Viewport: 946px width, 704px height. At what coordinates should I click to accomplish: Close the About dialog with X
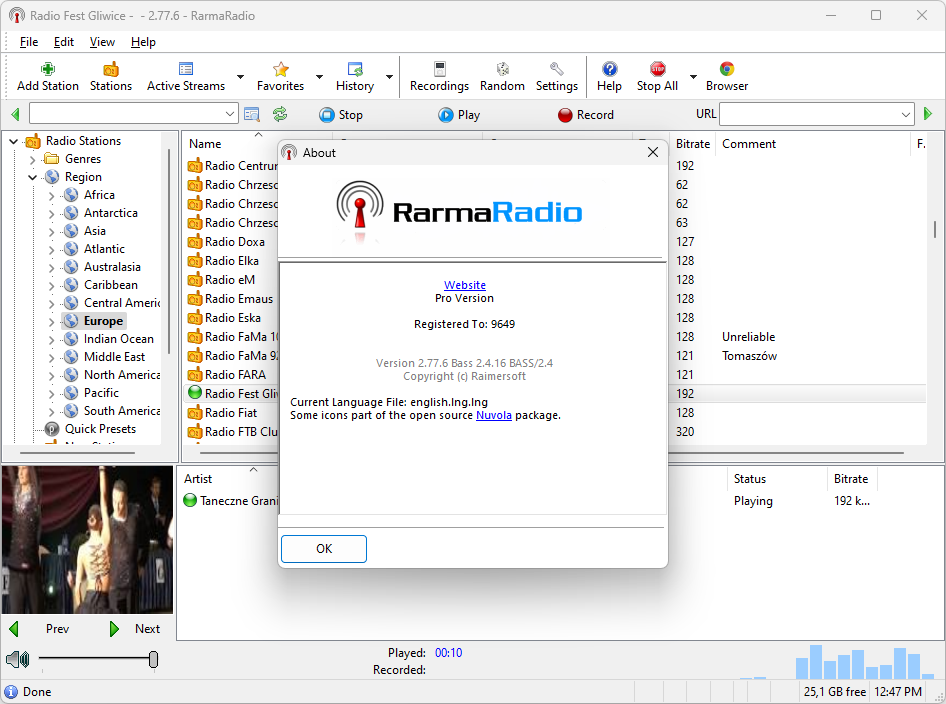click(x=652, y=152)
